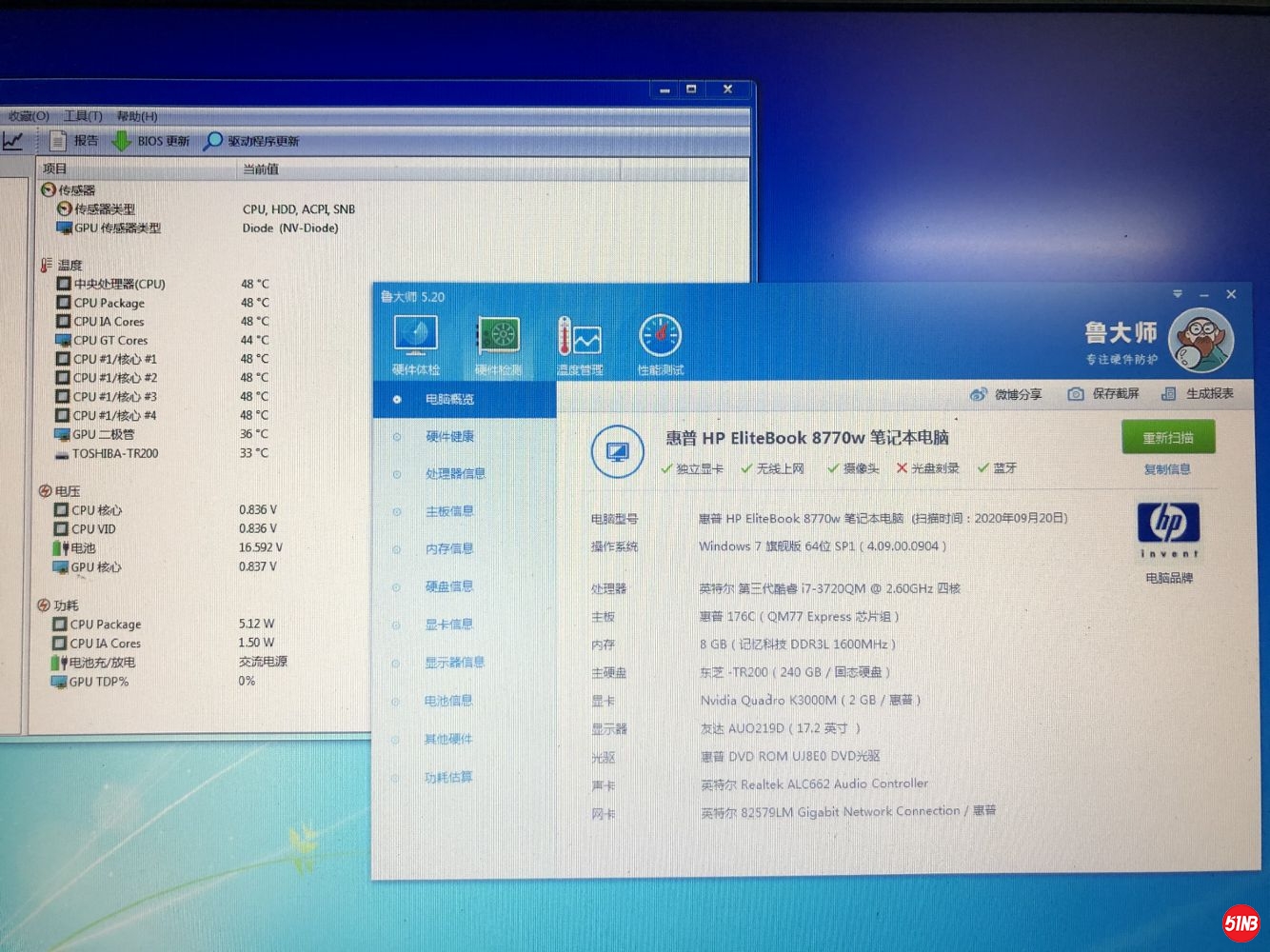
Task: Open the Lu Dashi title bar dropdown menu
Action: (1178, 294)
